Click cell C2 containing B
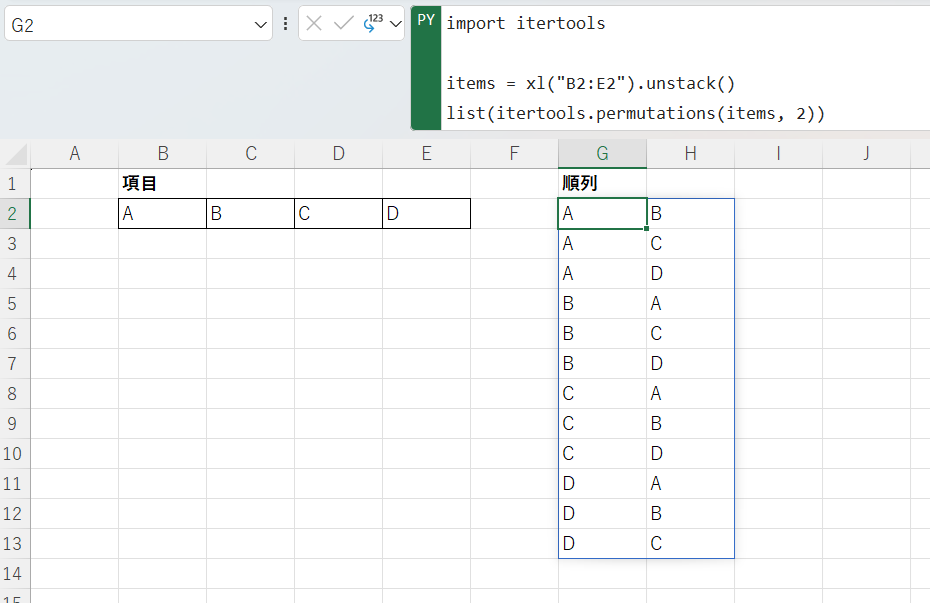Image resolution: width=930 pixels, height=603 pixels. (250, 213)
